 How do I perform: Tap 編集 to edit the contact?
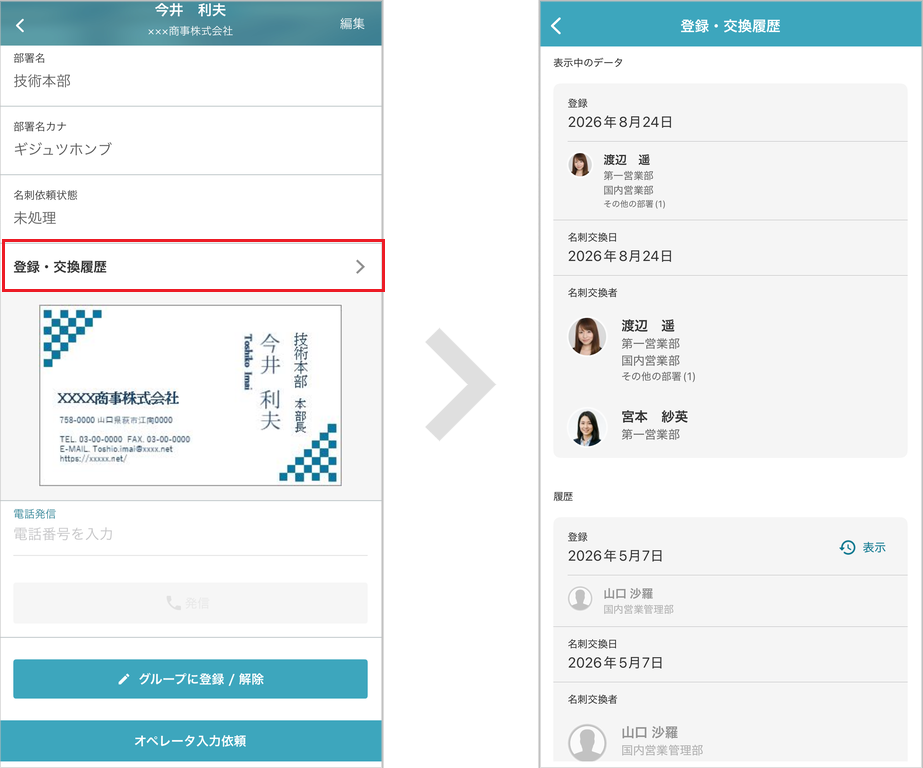pyautogui.click(x=352, y=24)
